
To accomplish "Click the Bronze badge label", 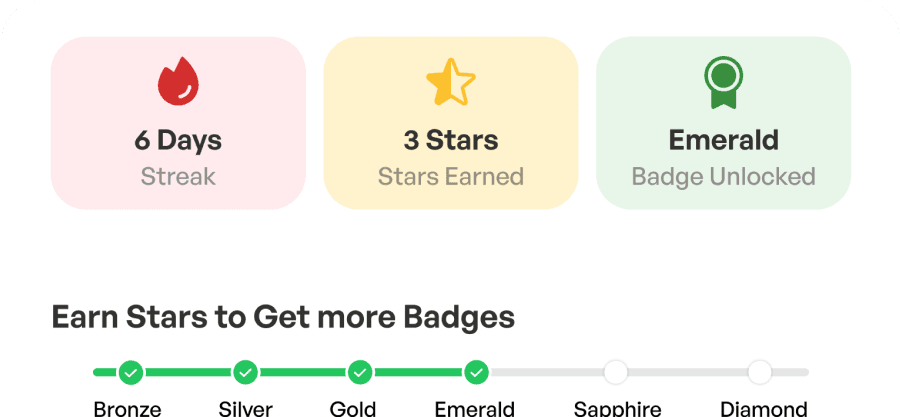I will click(x=127, y=408).
